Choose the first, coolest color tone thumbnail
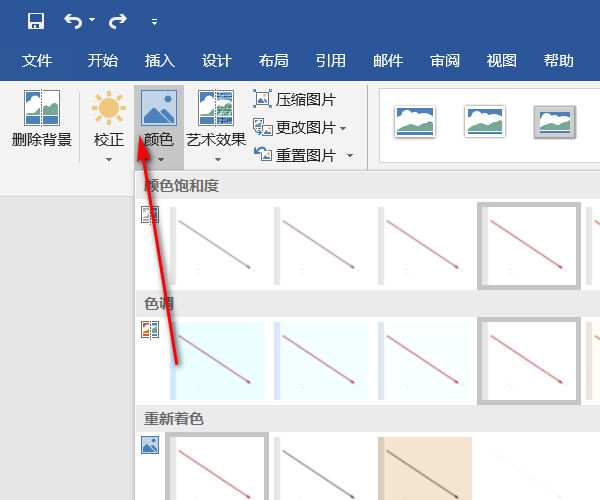This screenshot has height=500, width=600. (x=217, y=361)
